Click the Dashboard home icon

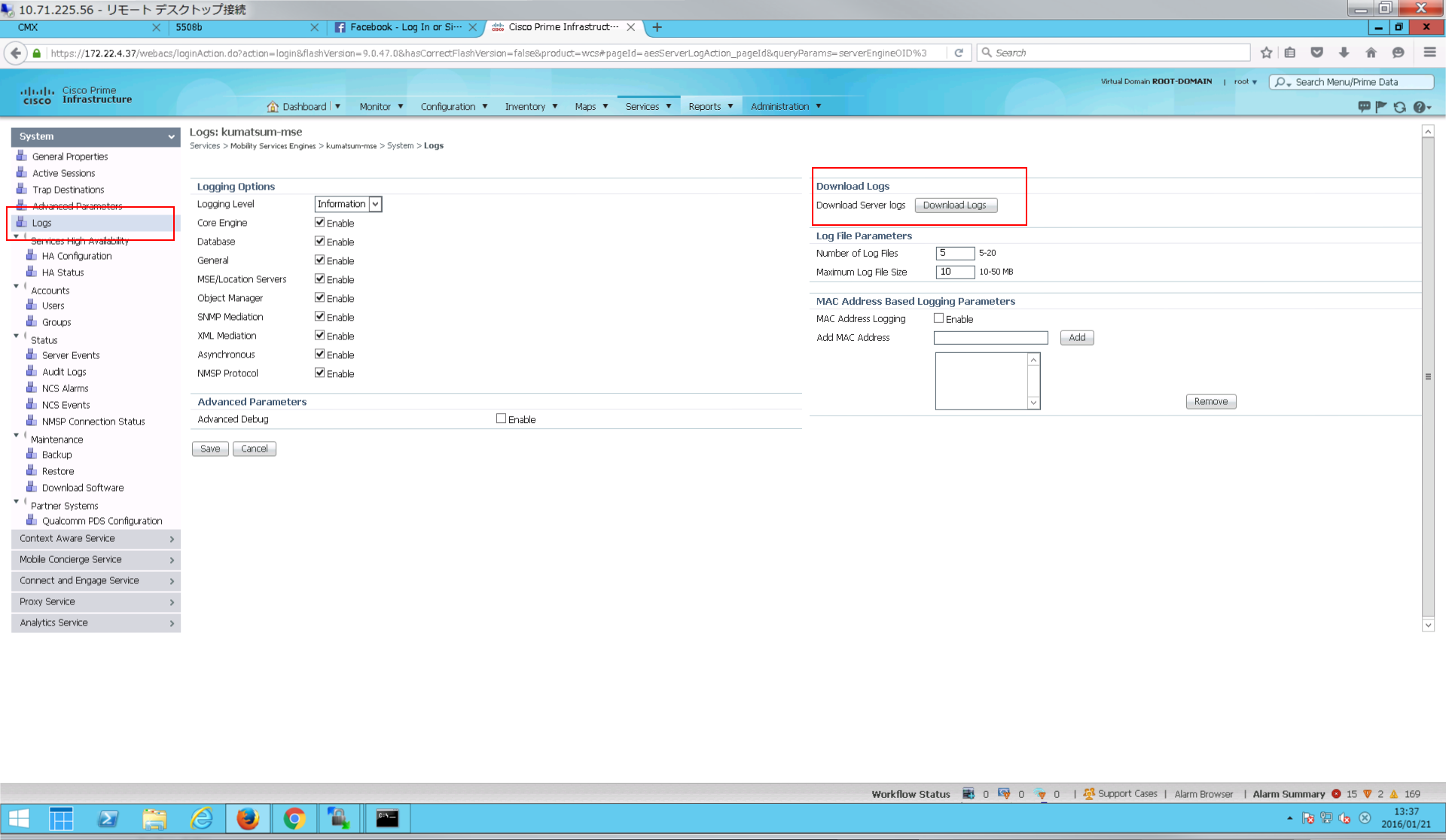pos(273,106)
